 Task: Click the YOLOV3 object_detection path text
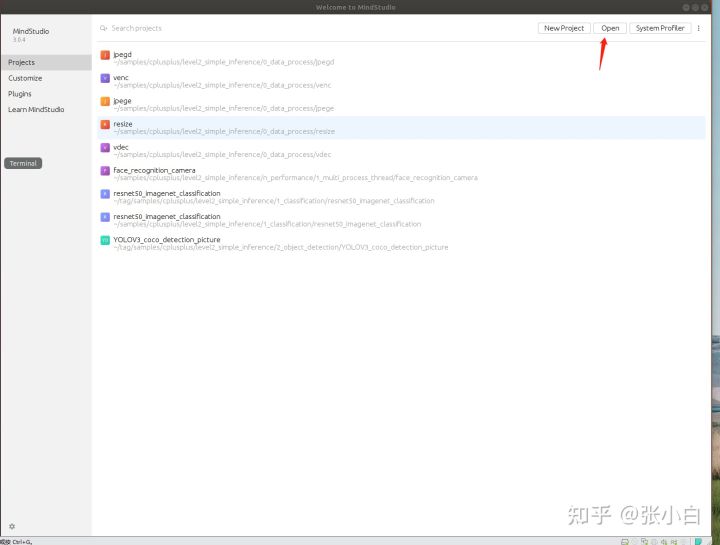coord(281,247)
